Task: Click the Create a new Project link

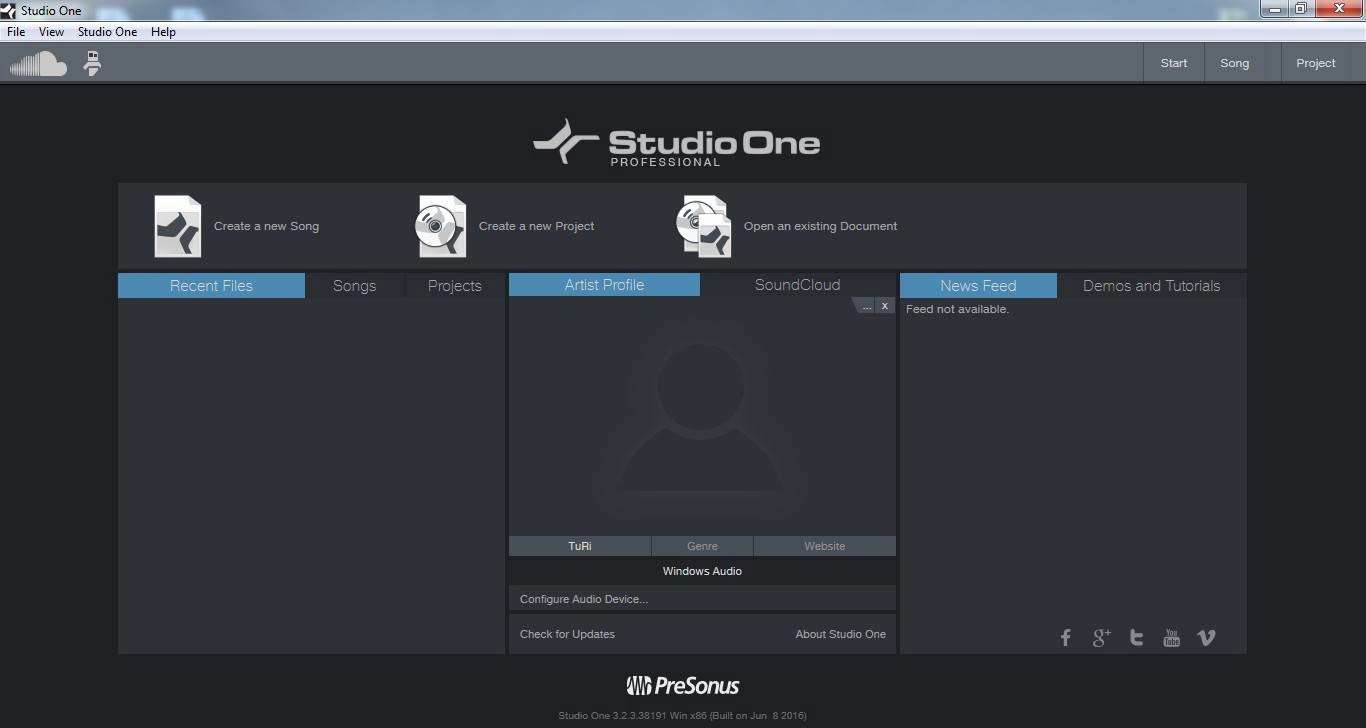Action: tap(536, 226)
